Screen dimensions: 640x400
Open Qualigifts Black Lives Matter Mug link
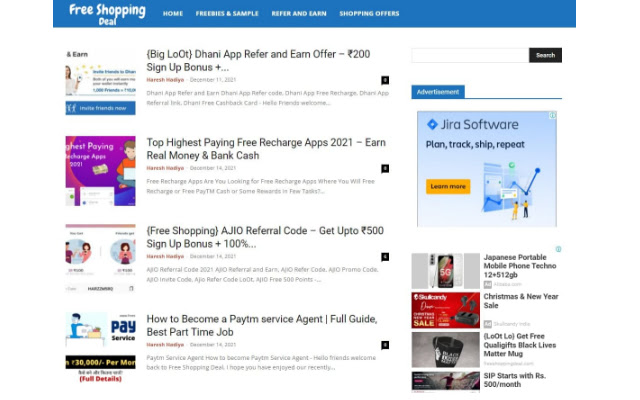click(x=520, y=345)
